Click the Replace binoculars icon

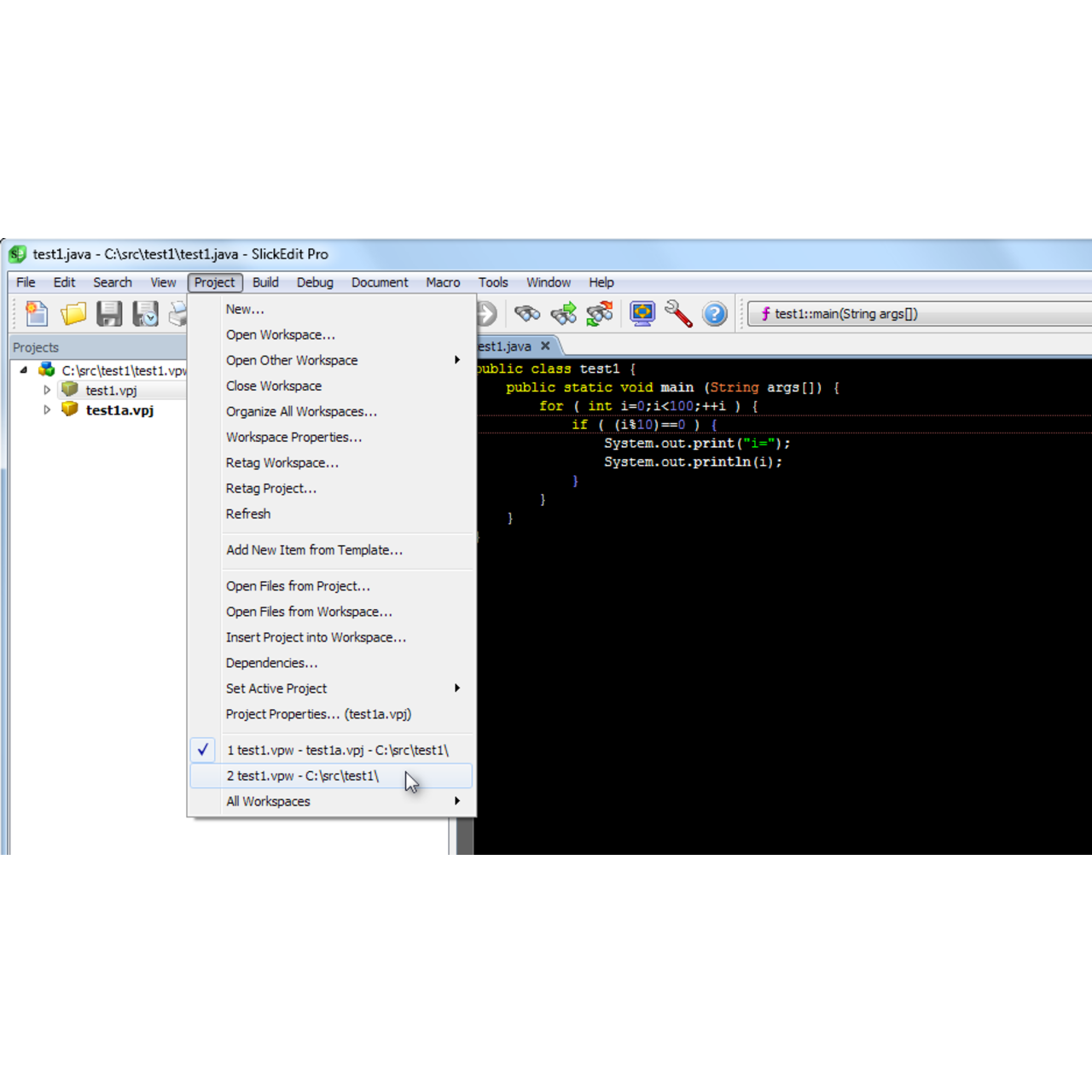pos(600,314)
